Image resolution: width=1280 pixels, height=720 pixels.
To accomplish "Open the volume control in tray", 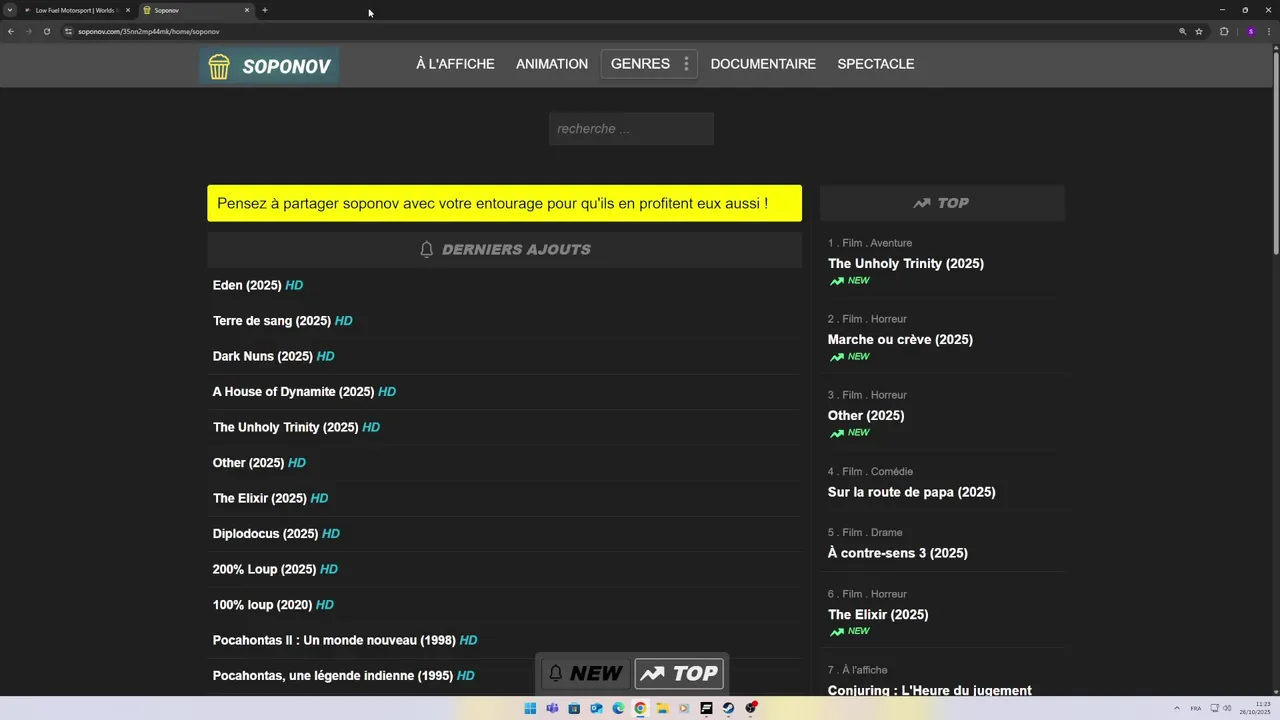I will 1229,708.
